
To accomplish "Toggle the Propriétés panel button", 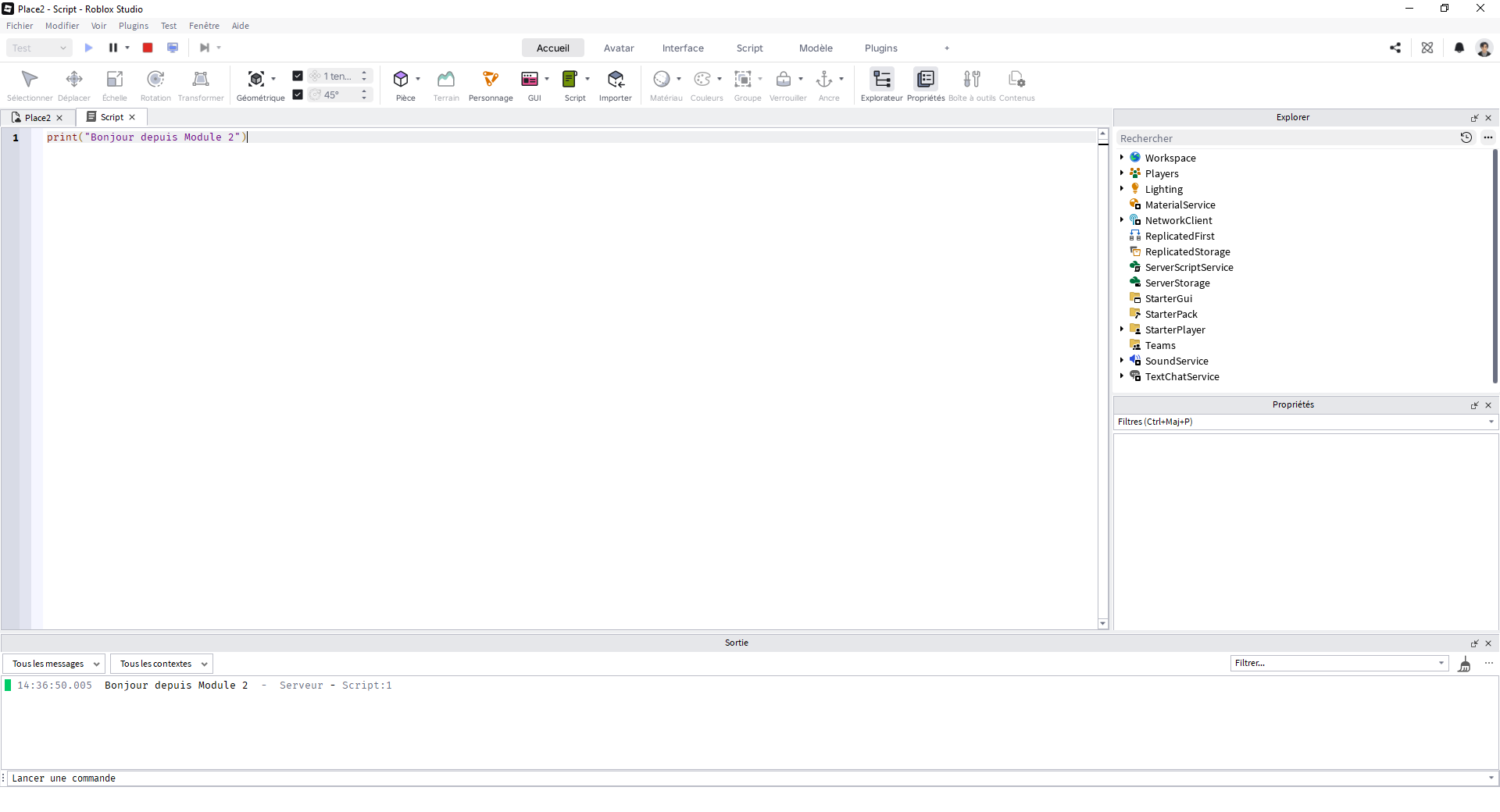I will 926,84.
